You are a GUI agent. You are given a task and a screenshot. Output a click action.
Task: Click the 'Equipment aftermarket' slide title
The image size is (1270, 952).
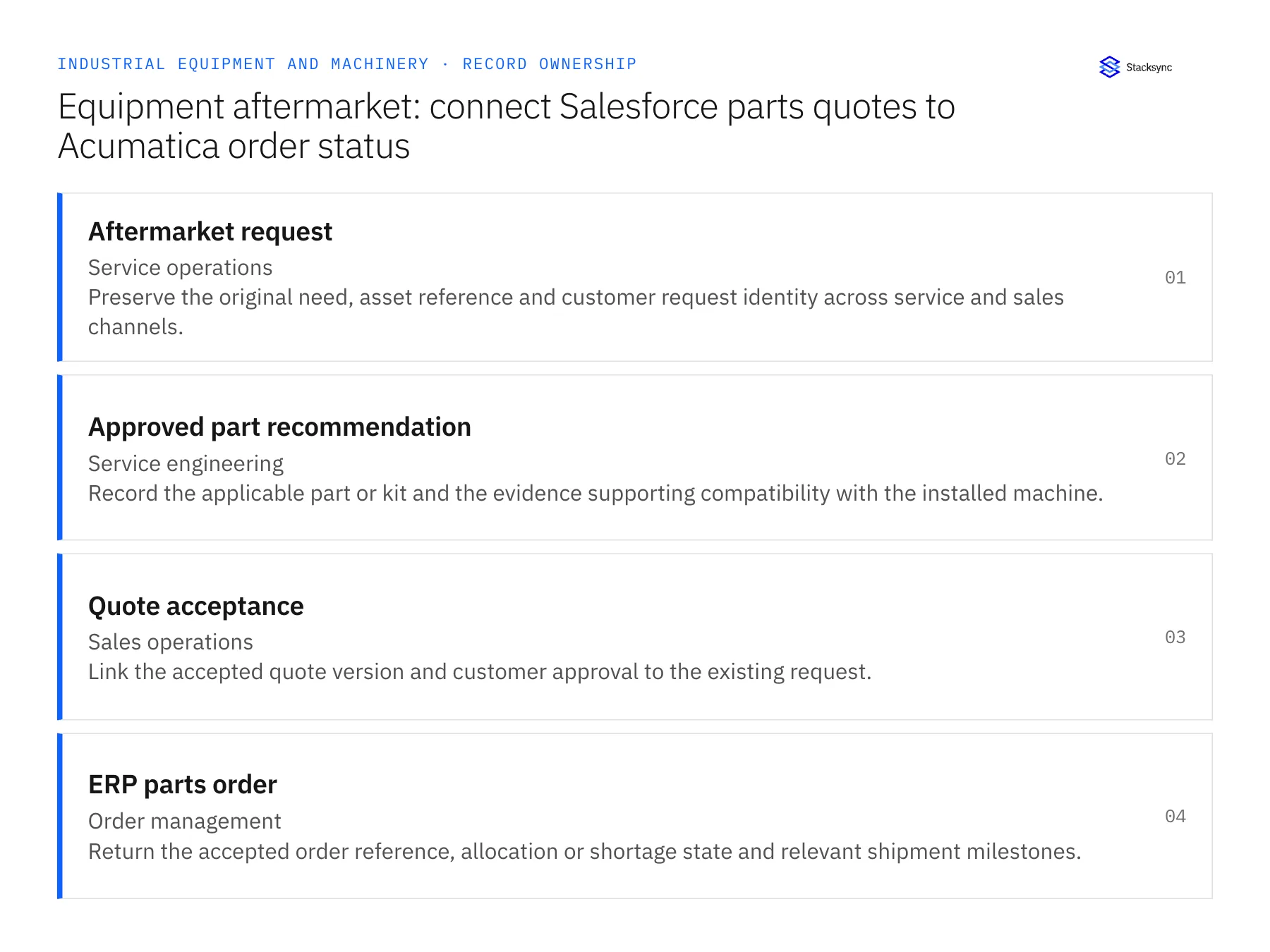(x=506, y=126)
